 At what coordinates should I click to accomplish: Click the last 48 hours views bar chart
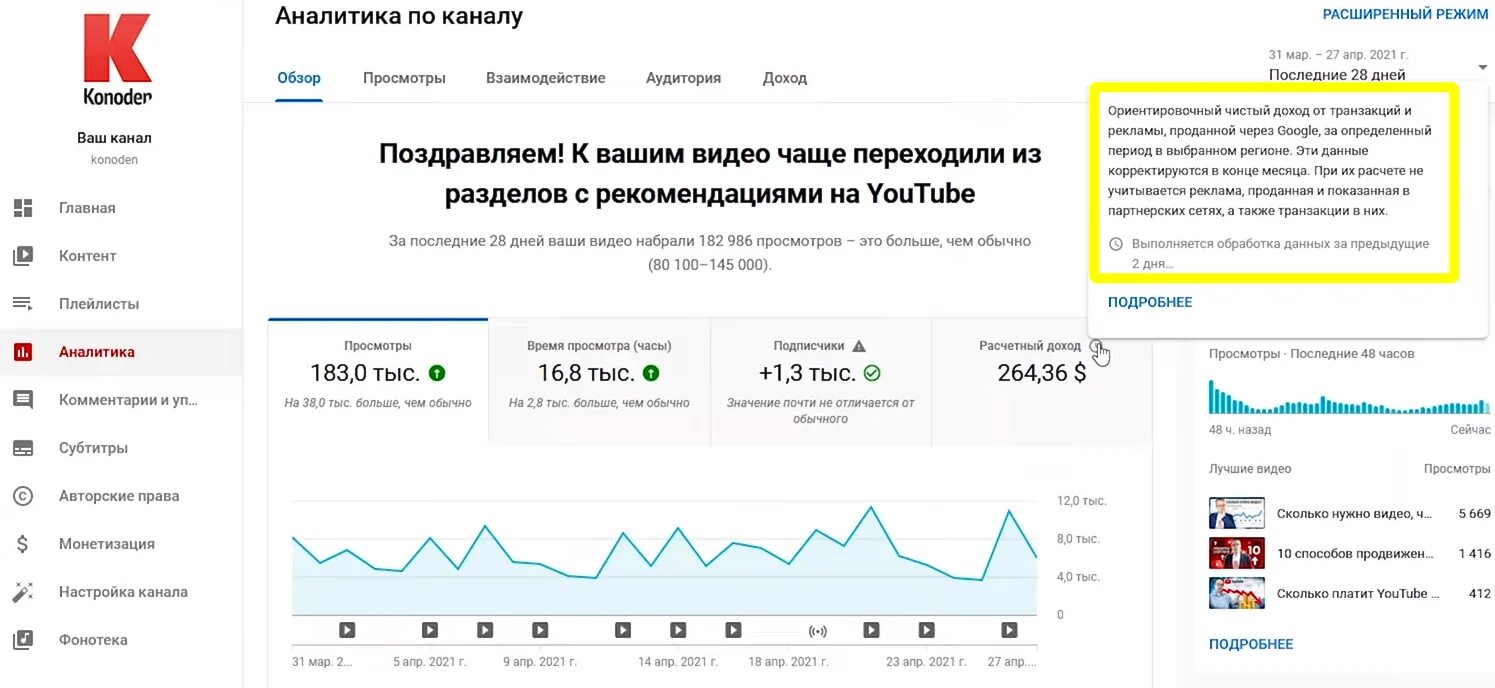point(1349,397)
